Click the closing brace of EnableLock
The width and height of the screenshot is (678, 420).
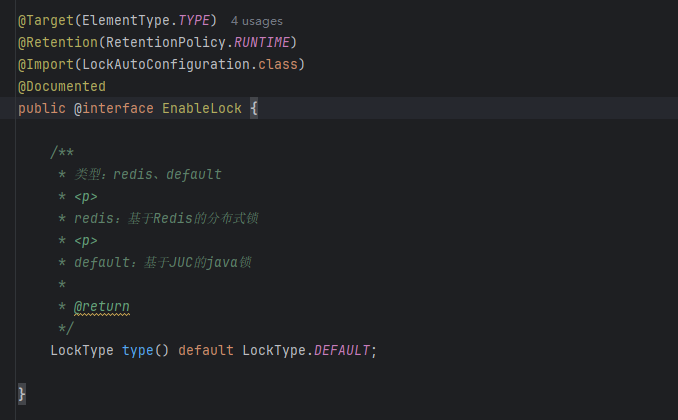pyautogui.click(x=22, y=394)
